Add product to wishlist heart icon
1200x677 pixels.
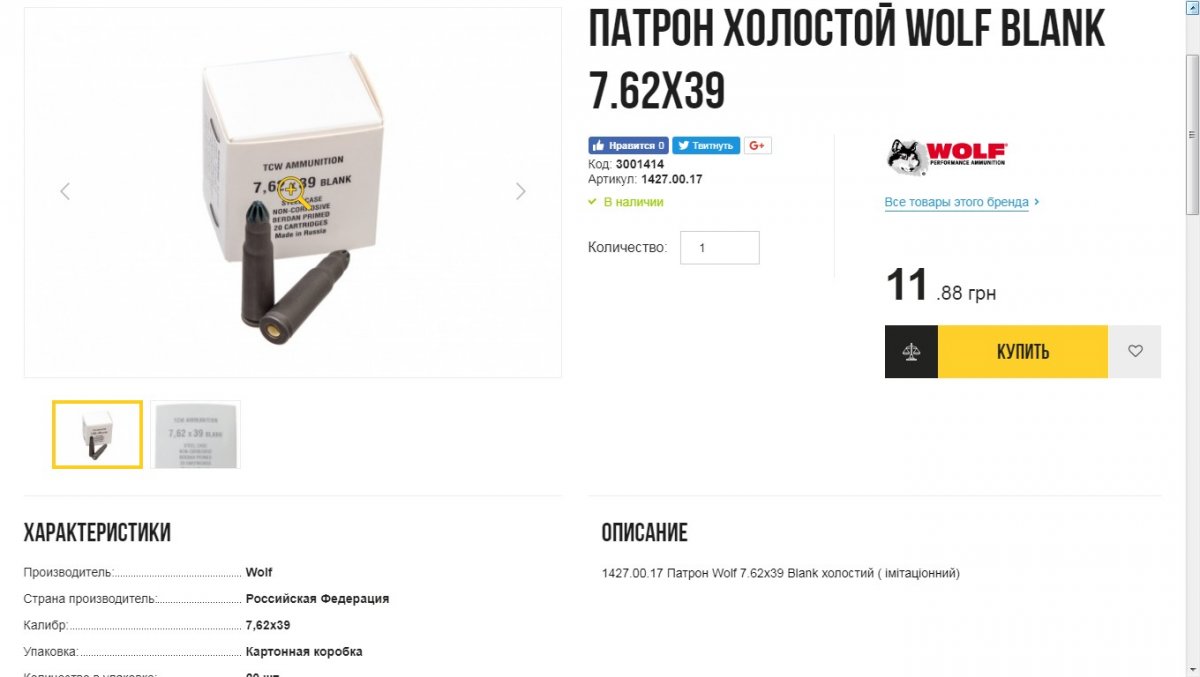[x=1135, y=351]
